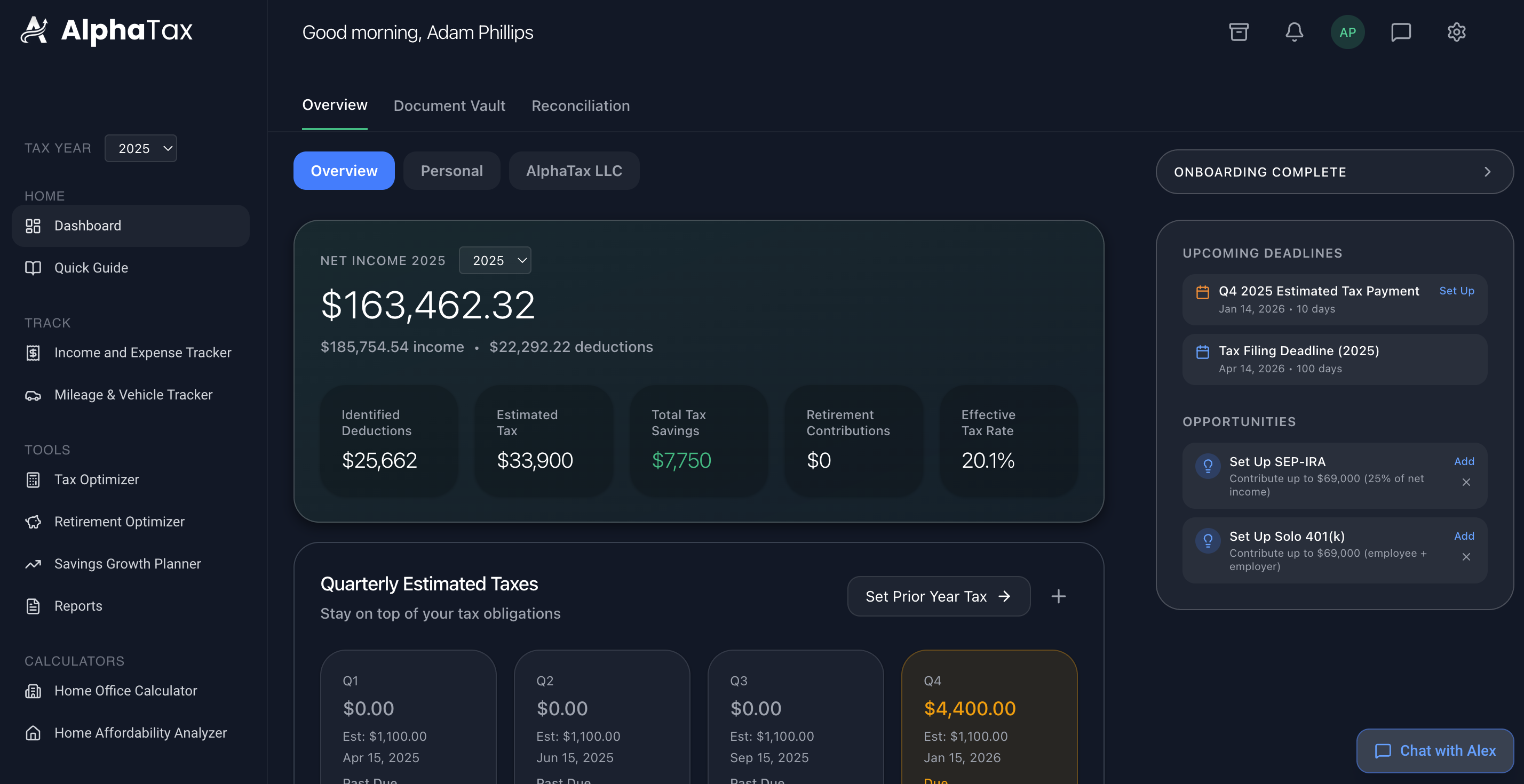
Task: Dismiss the Set Up SEP-IRA opportunity
Action: pyautogui.click(x=1465, y=483)
